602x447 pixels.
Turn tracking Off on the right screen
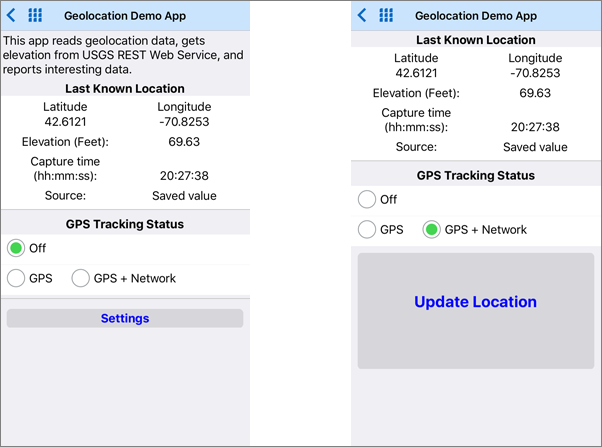click(x=367, y=200)
